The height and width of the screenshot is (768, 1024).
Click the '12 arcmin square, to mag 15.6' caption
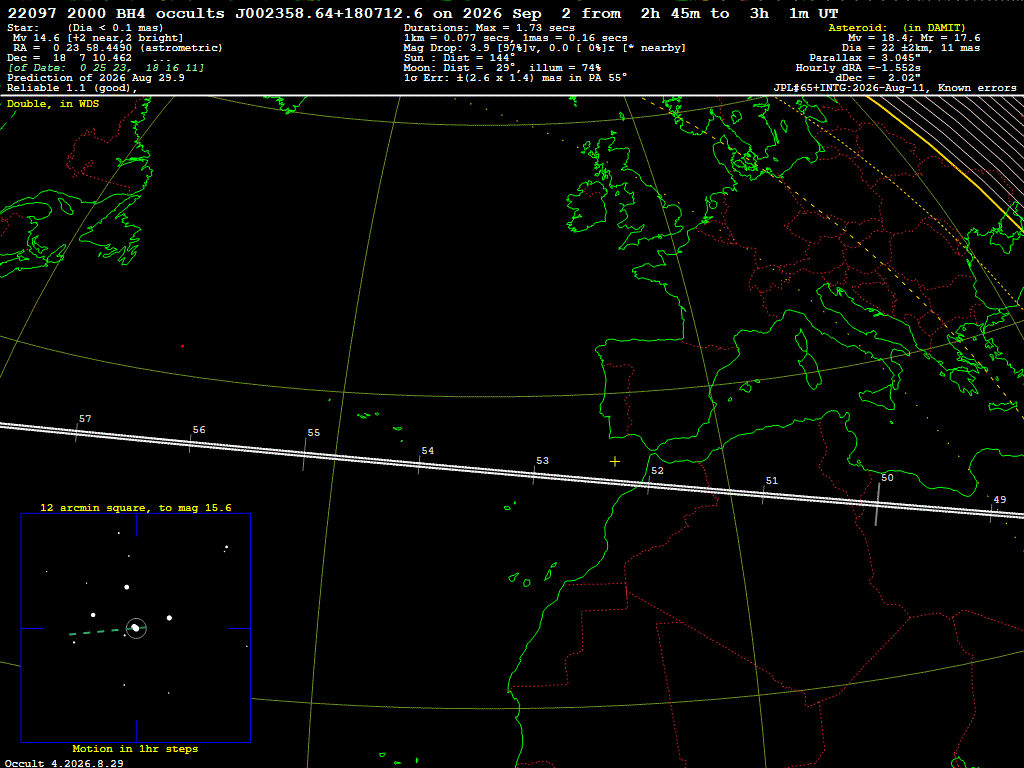[136, 507]
